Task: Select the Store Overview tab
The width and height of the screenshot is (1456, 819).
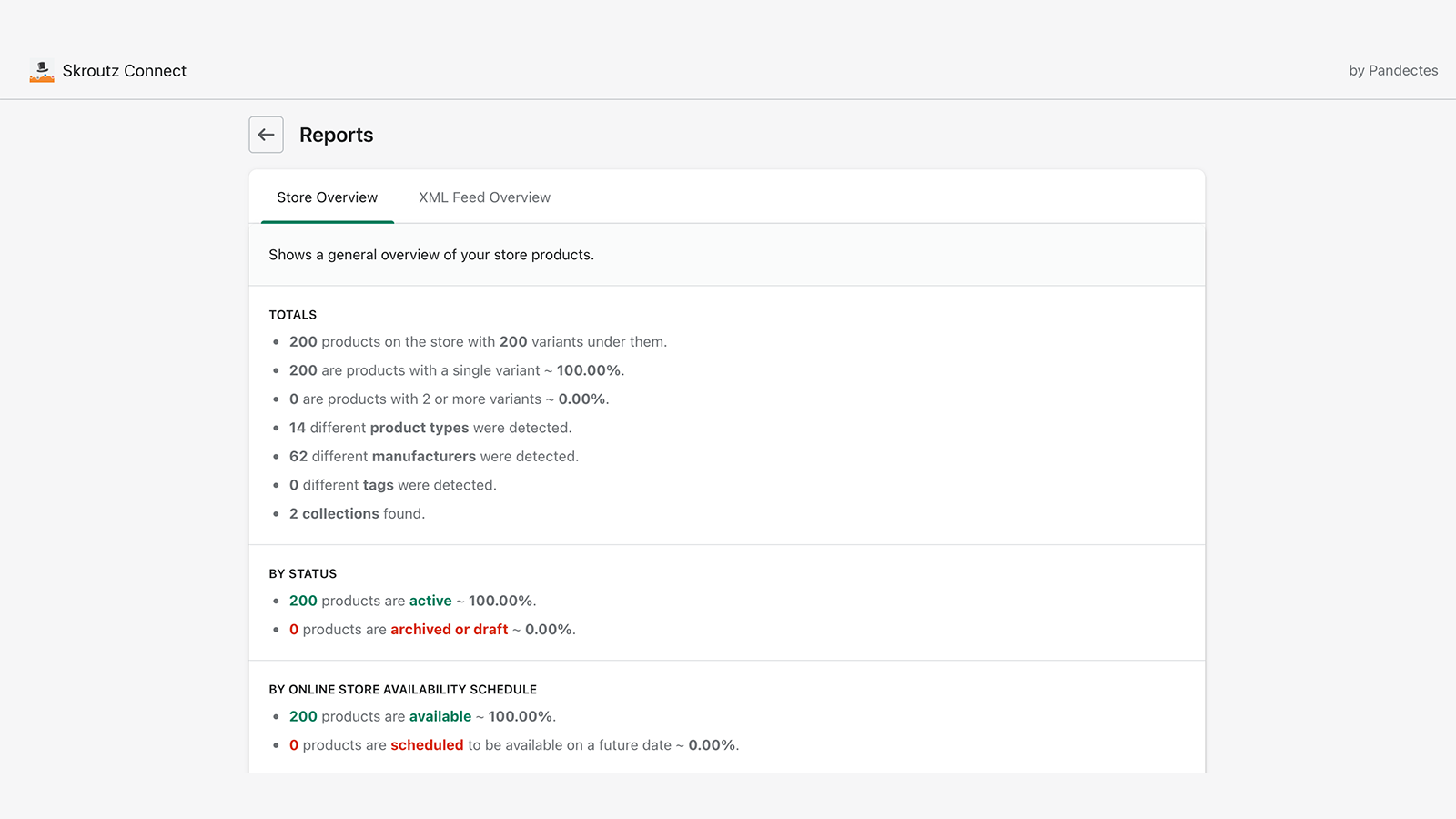Action: (x=327, y=197)
